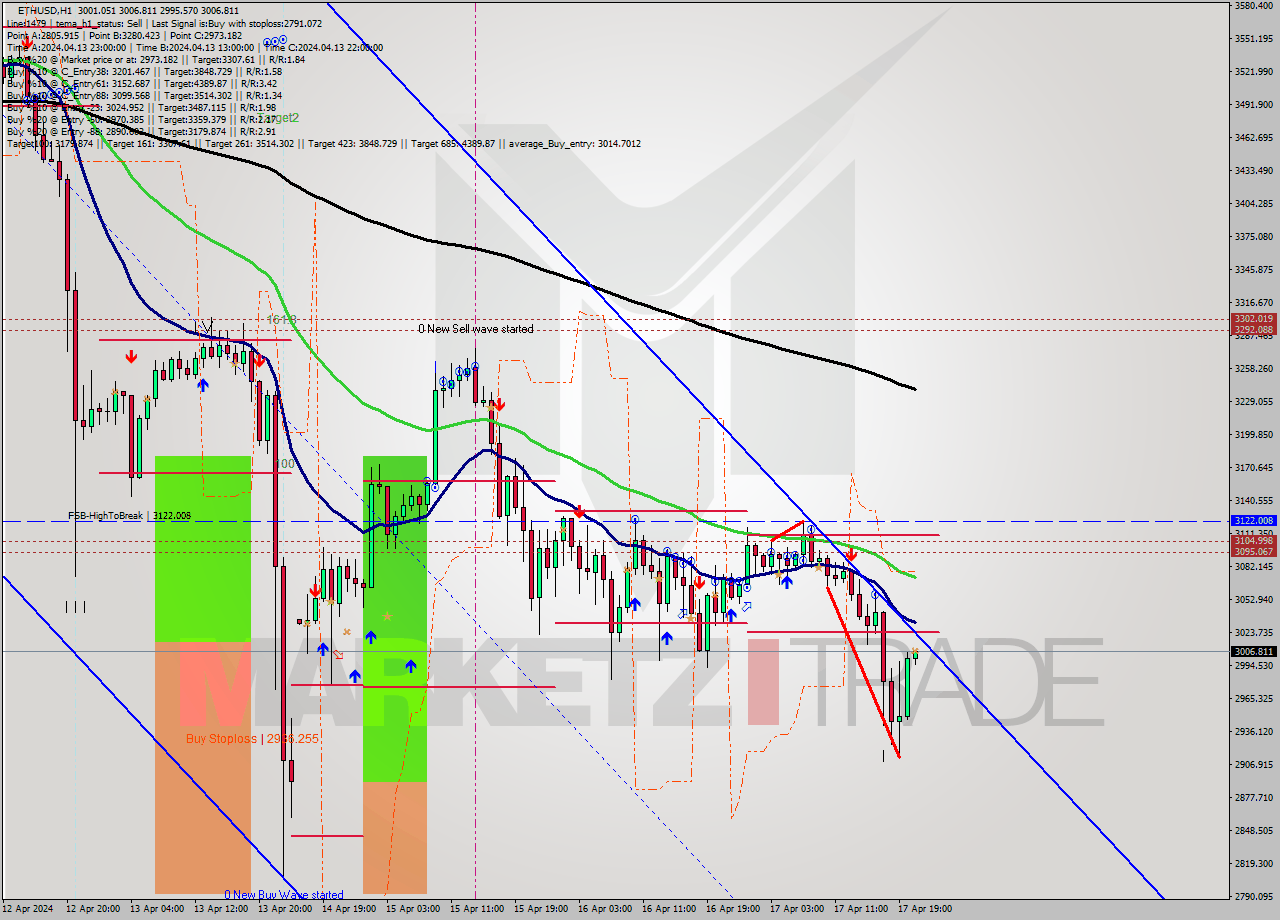1280x920 pixels.
Task: Click the 3170.645 price axis label
Action: tap(1253, 468)
